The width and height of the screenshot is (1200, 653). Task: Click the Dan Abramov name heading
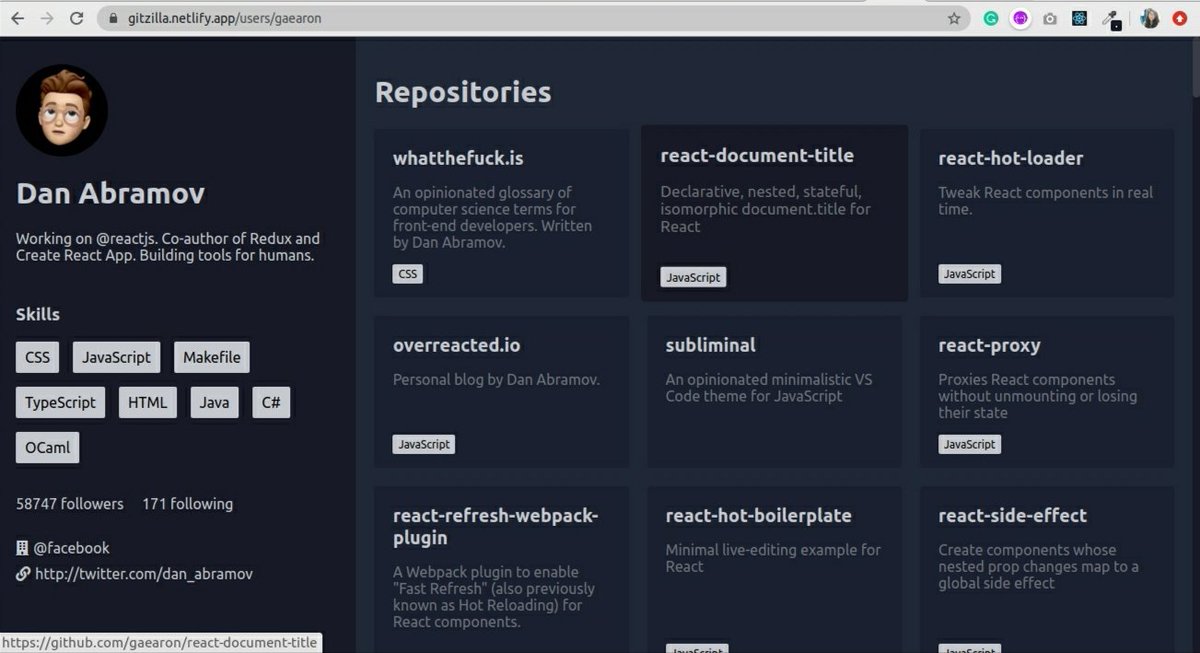point(110,194)
